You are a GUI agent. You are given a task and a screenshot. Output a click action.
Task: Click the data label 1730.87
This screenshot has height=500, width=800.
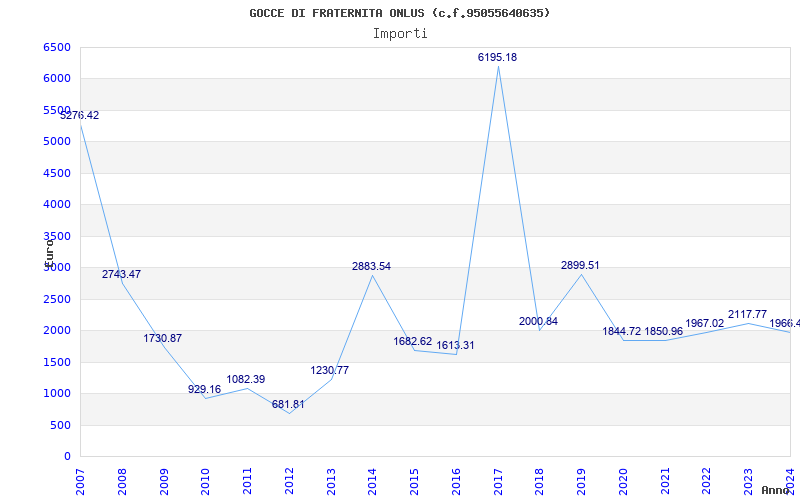pos(163,338)
